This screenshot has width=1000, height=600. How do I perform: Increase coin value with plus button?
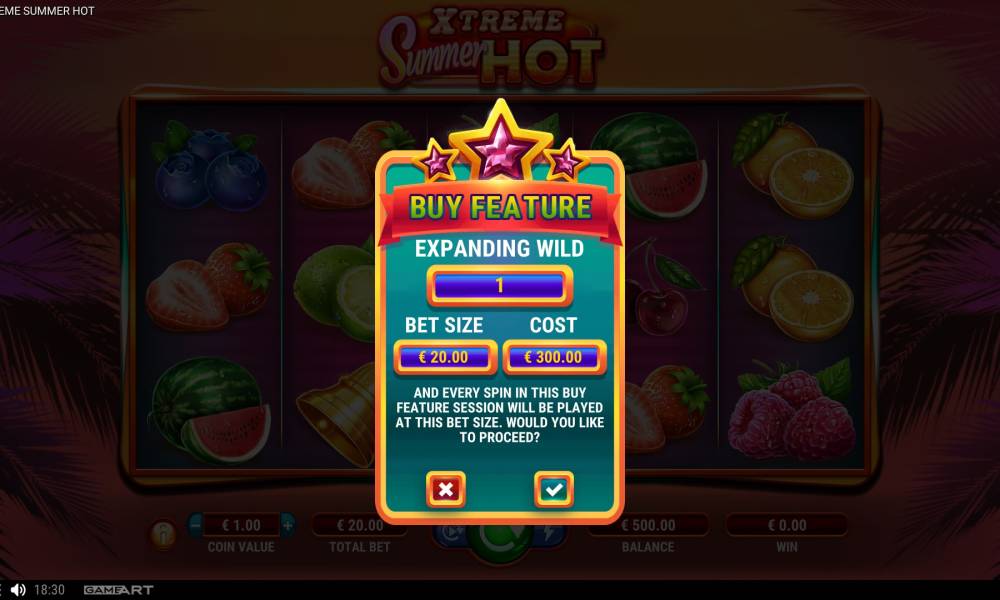pos(288,525)
